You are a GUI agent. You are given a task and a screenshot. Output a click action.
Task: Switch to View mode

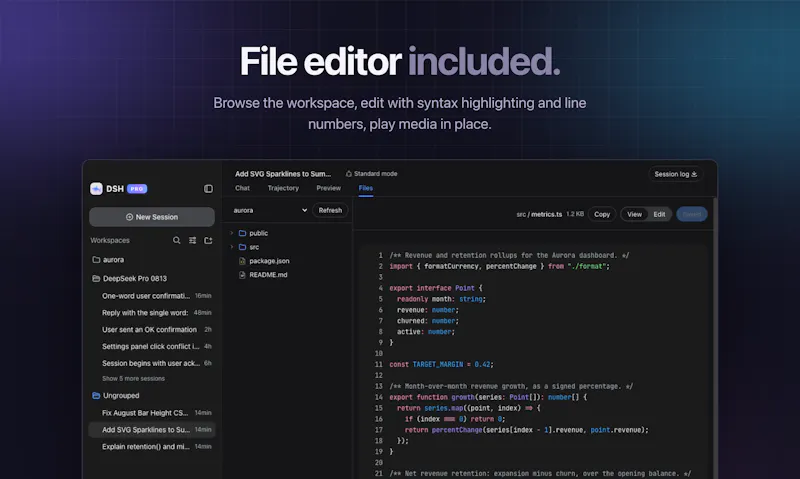coord(634,214)
